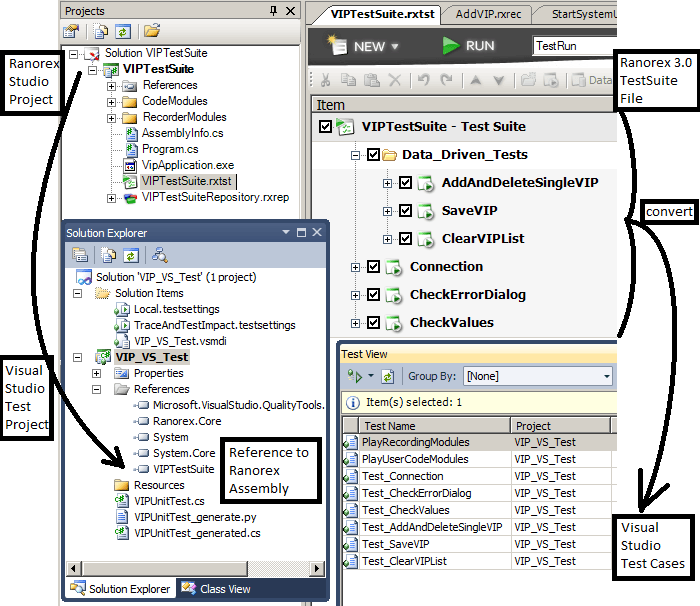Click the VIPTestSuiteRepository.rxrep file icon
The width and height of the screenshot is (700, 606).
(130, 198)
